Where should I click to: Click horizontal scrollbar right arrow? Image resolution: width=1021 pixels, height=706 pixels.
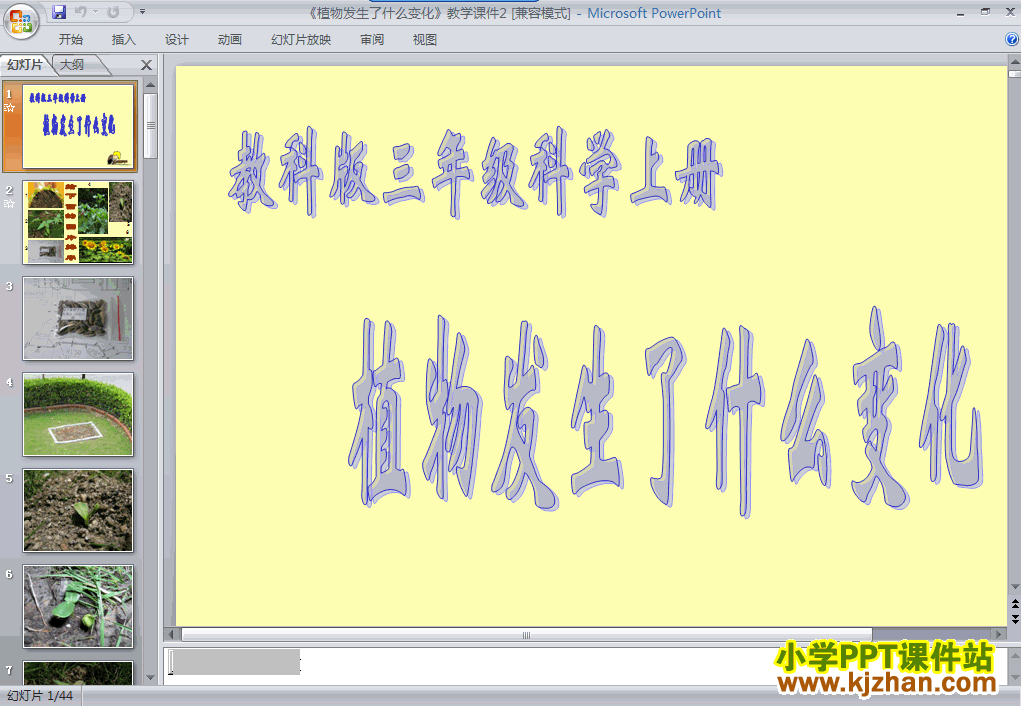[x=998, y=634]
